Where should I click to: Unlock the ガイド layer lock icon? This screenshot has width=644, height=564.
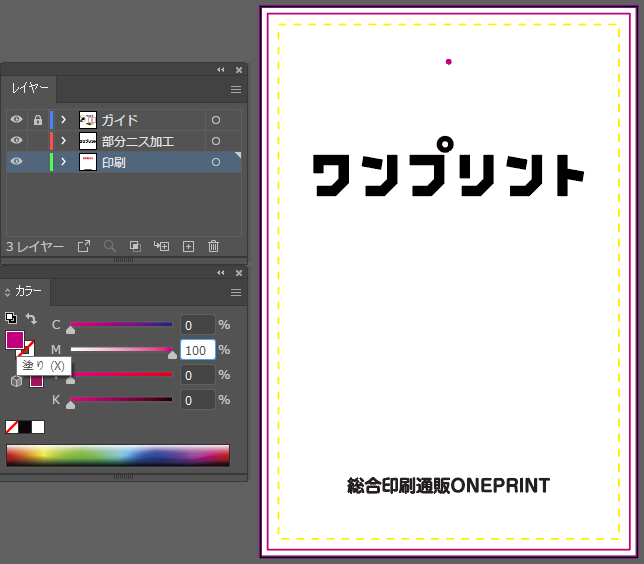pos(38,120)
